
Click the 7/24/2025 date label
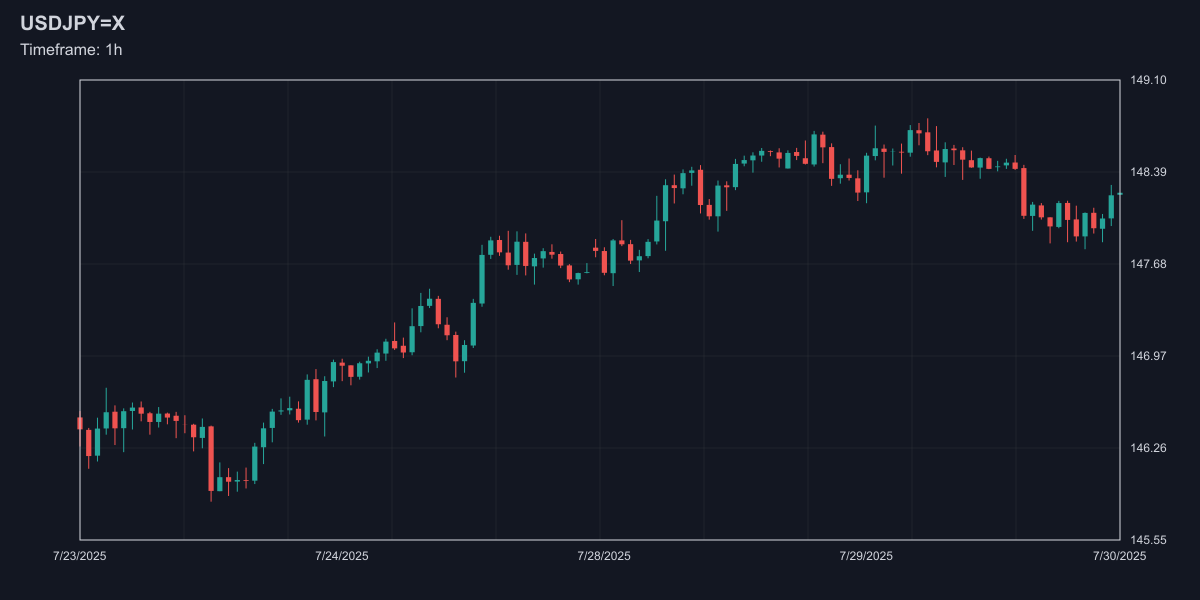(341, 556)
